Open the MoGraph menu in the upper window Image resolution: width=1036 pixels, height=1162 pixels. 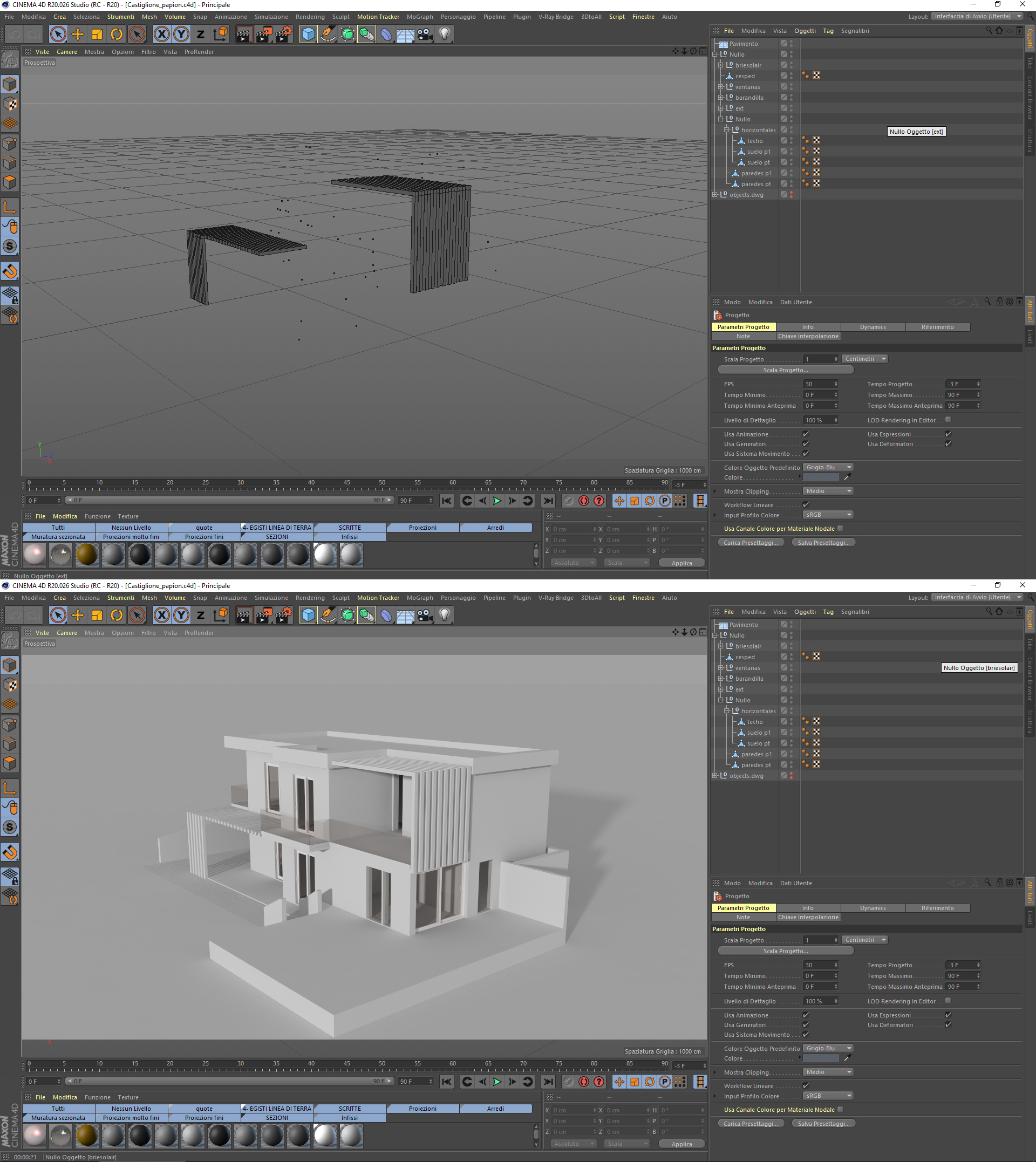click(x=419, y=17)
